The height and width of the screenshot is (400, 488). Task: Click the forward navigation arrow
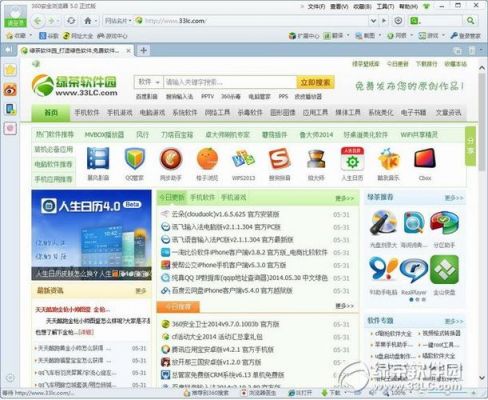[51, 21]
